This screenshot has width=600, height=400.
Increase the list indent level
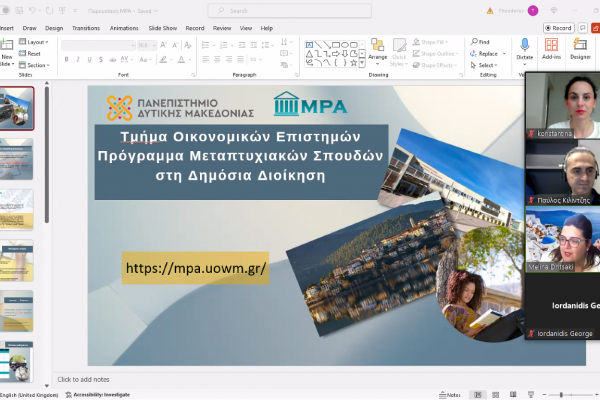pos(253,45)
